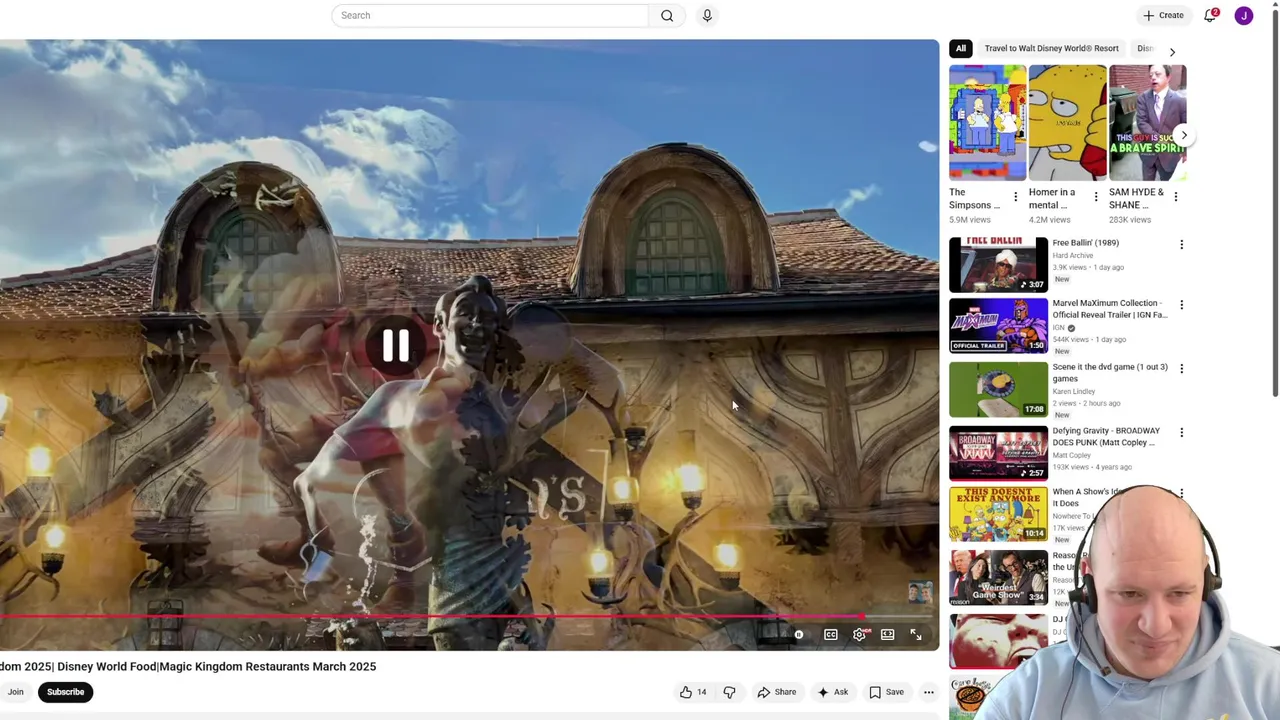Click the Share button

tap(777, 692)
